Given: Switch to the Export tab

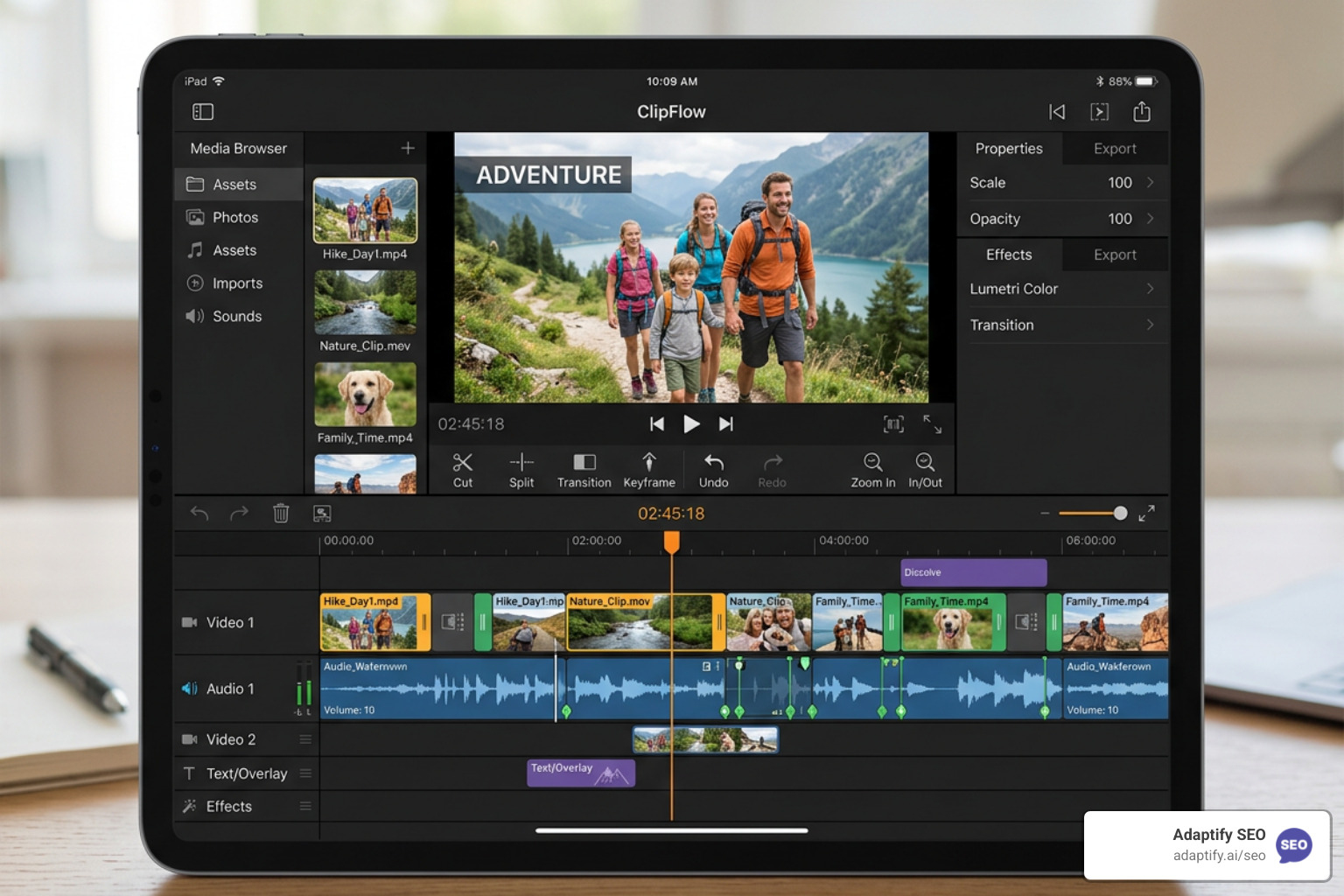Looking at the screenshot, I should point(1115,148).
